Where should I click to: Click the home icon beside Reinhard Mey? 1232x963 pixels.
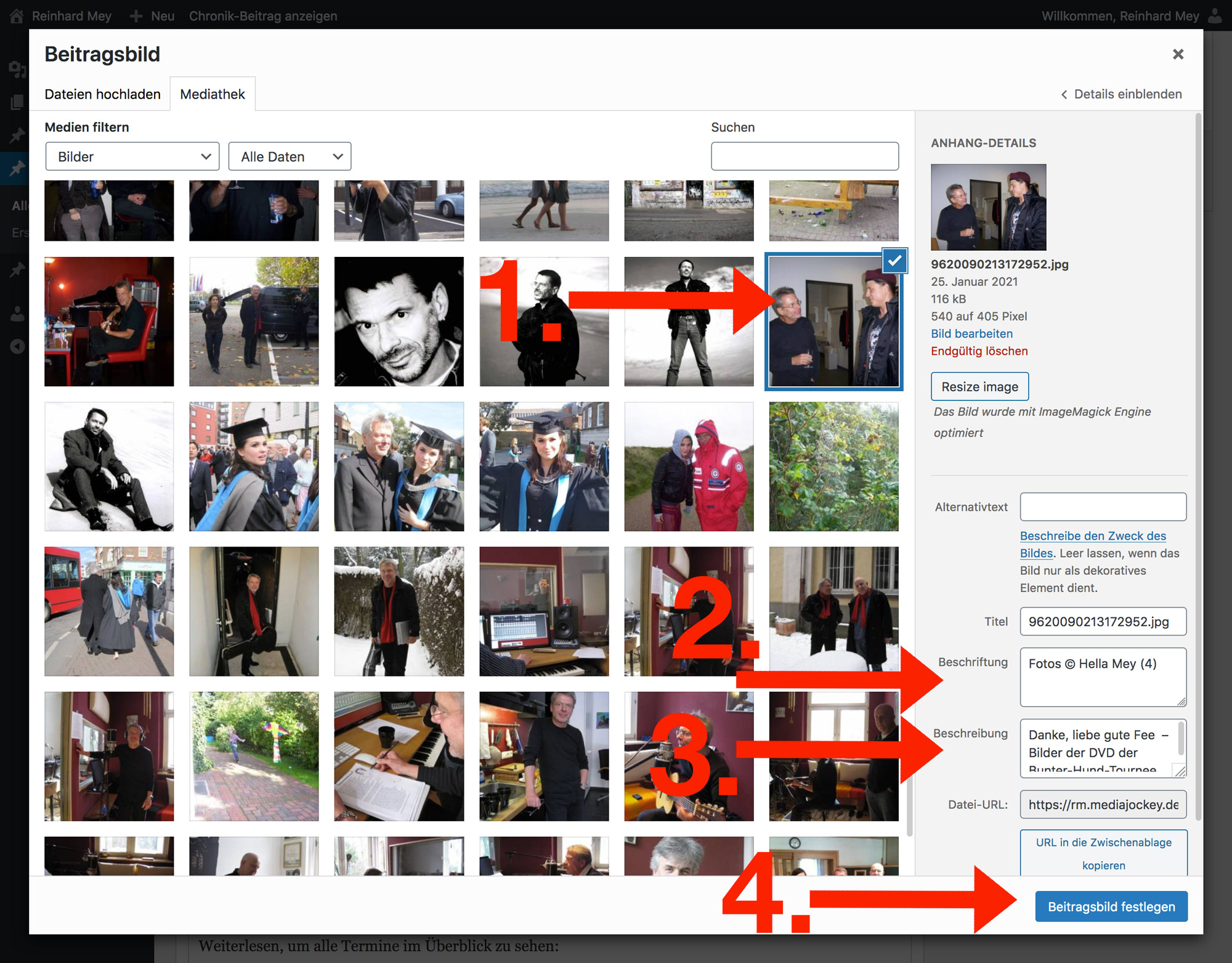[17, 16]
